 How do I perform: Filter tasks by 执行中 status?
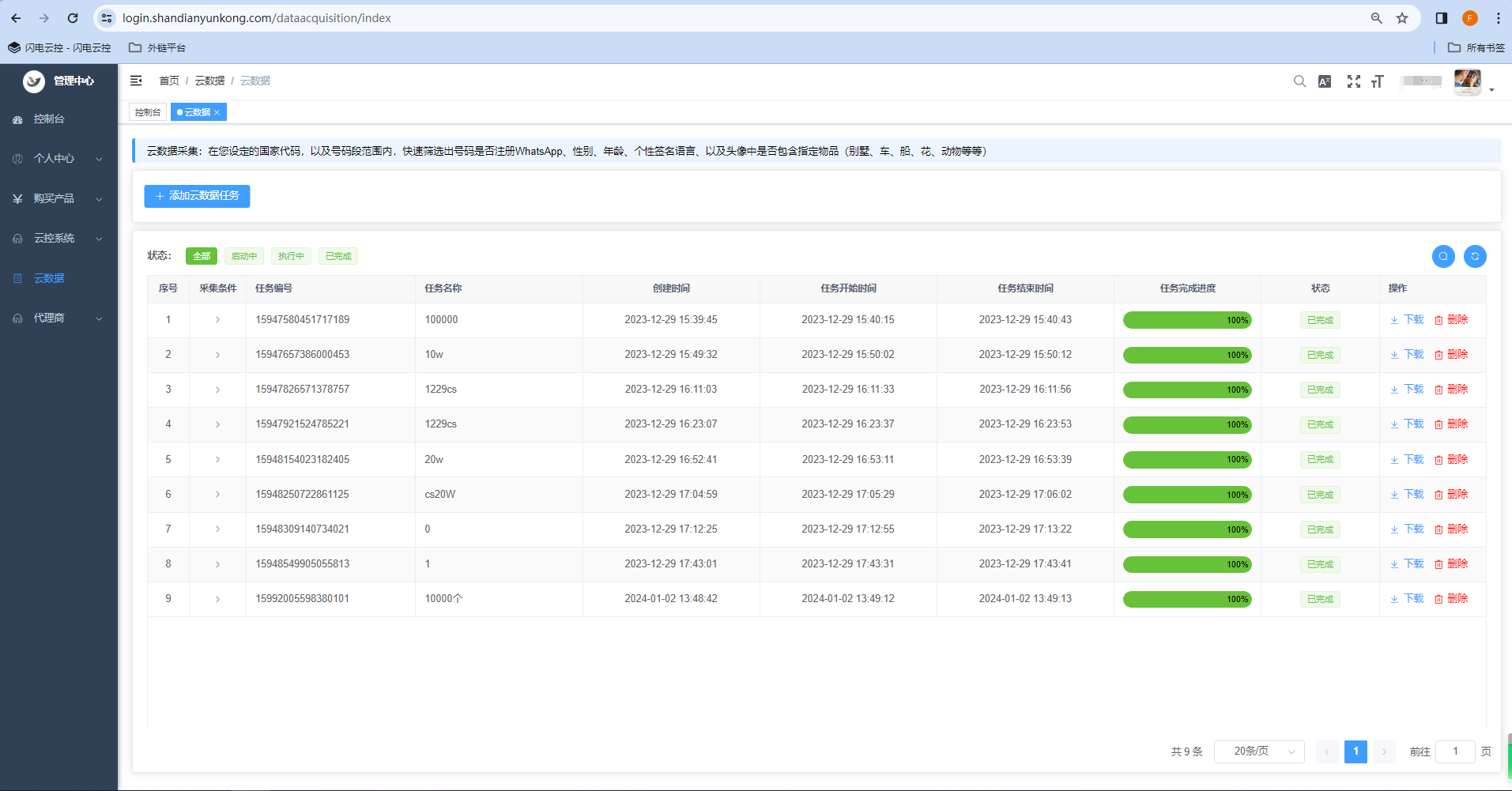pyautogui.click(x=291, y=256)
